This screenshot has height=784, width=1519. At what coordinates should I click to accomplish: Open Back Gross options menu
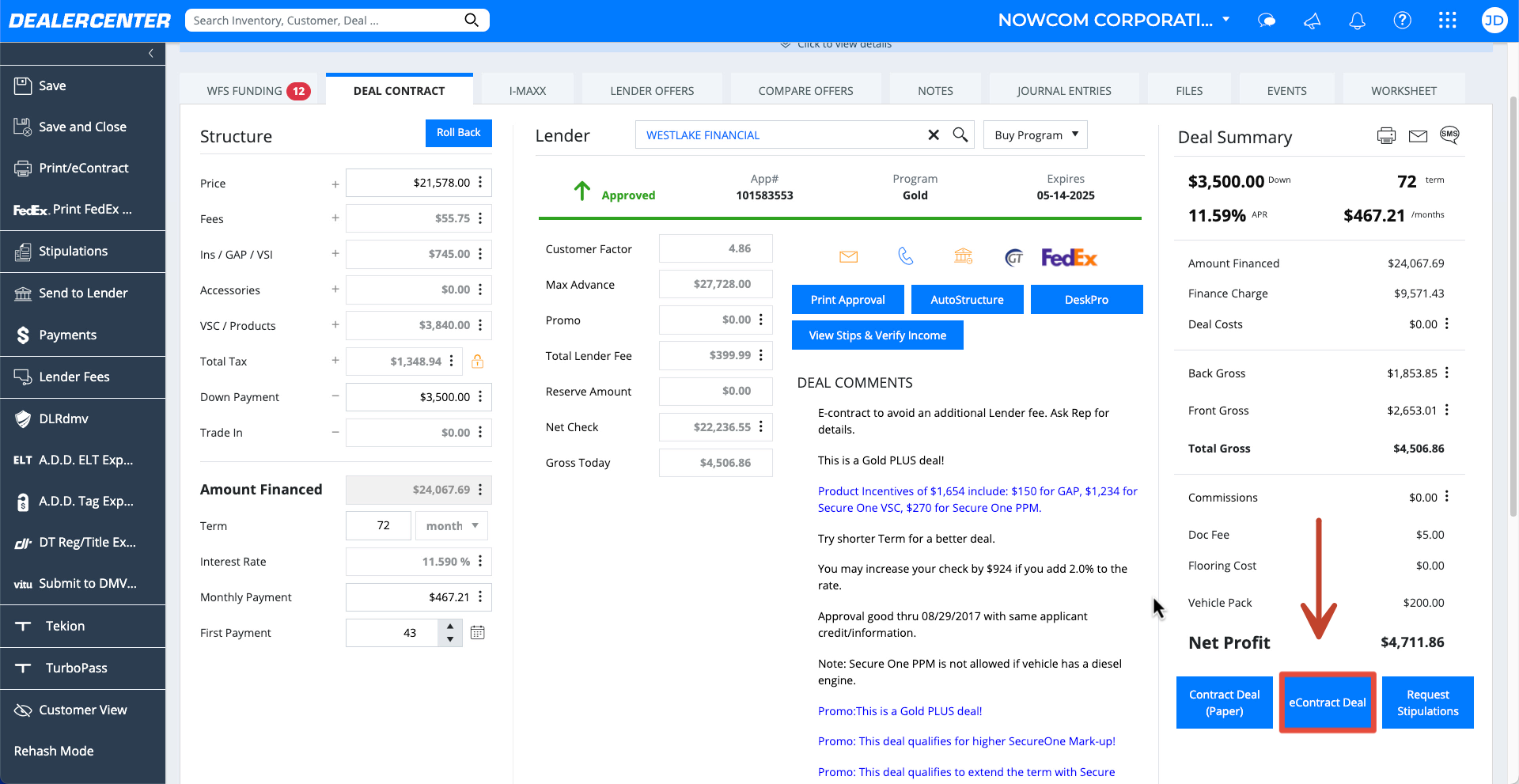1447,373
